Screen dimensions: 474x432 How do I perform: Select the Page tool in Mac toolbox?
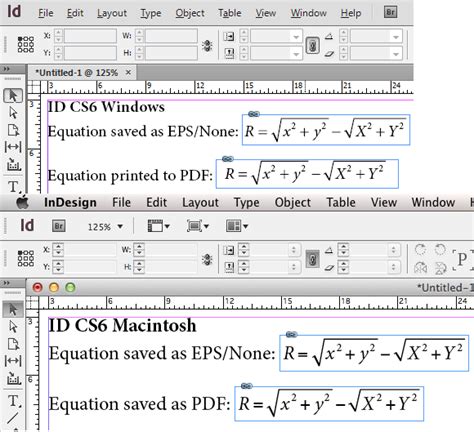point(13,344)
